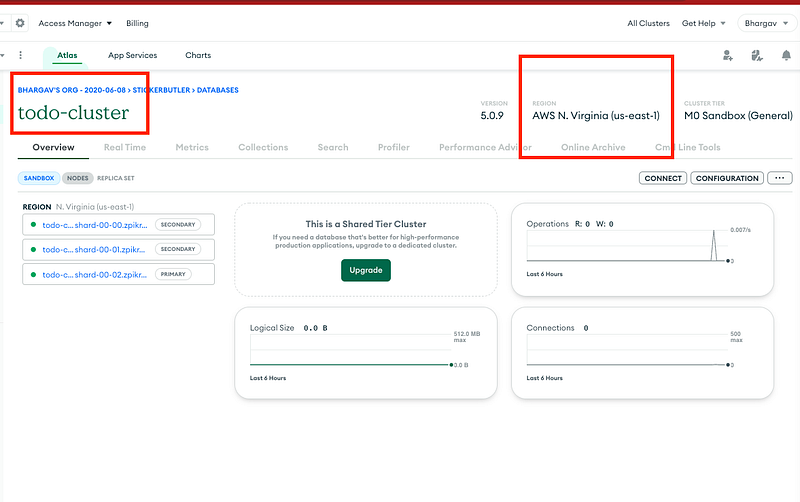This screenshot has height=502, width=800.
Task: Click the NODES badge
Action: [78, 178]
